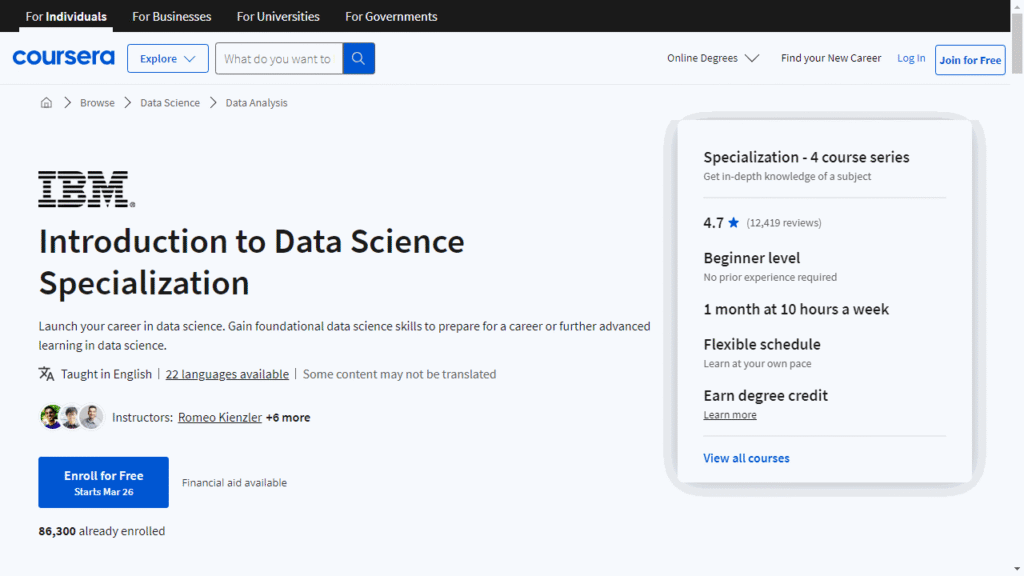
Task: Click the Introduction to Data Science title
Action: point(251,262)
